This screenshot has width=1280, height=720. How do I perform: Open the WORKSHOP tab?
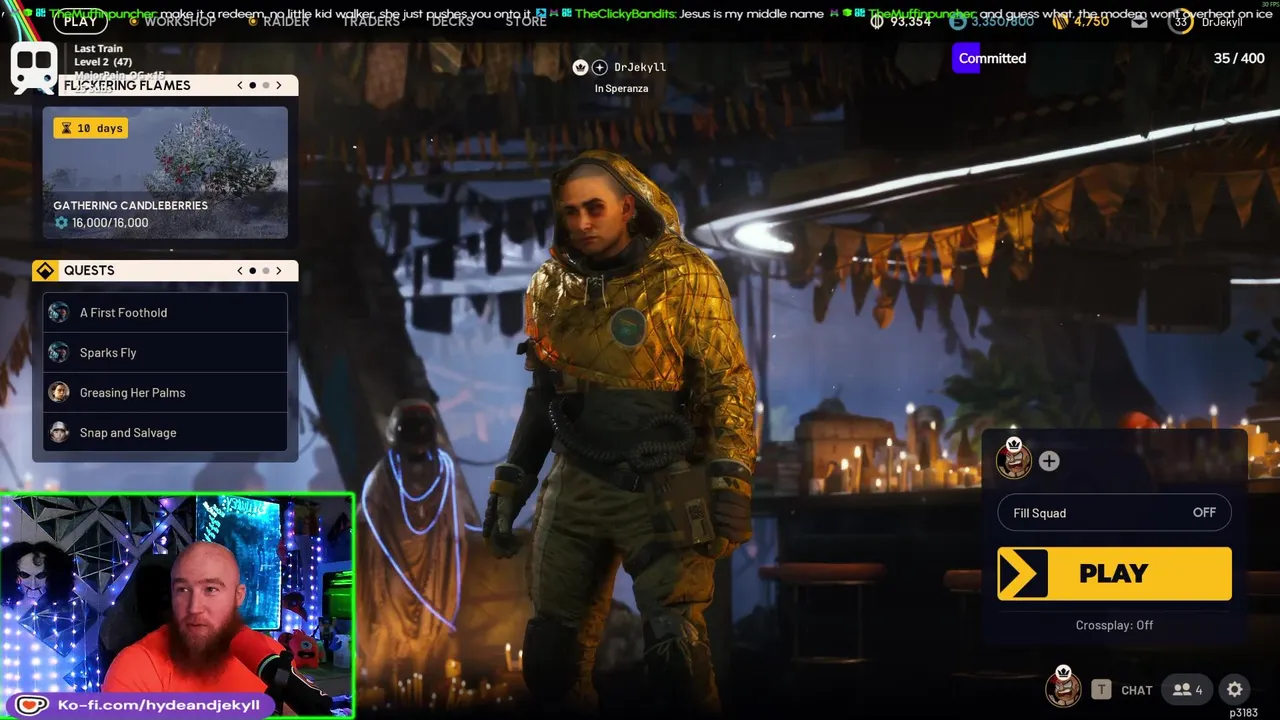pos(180,21)
